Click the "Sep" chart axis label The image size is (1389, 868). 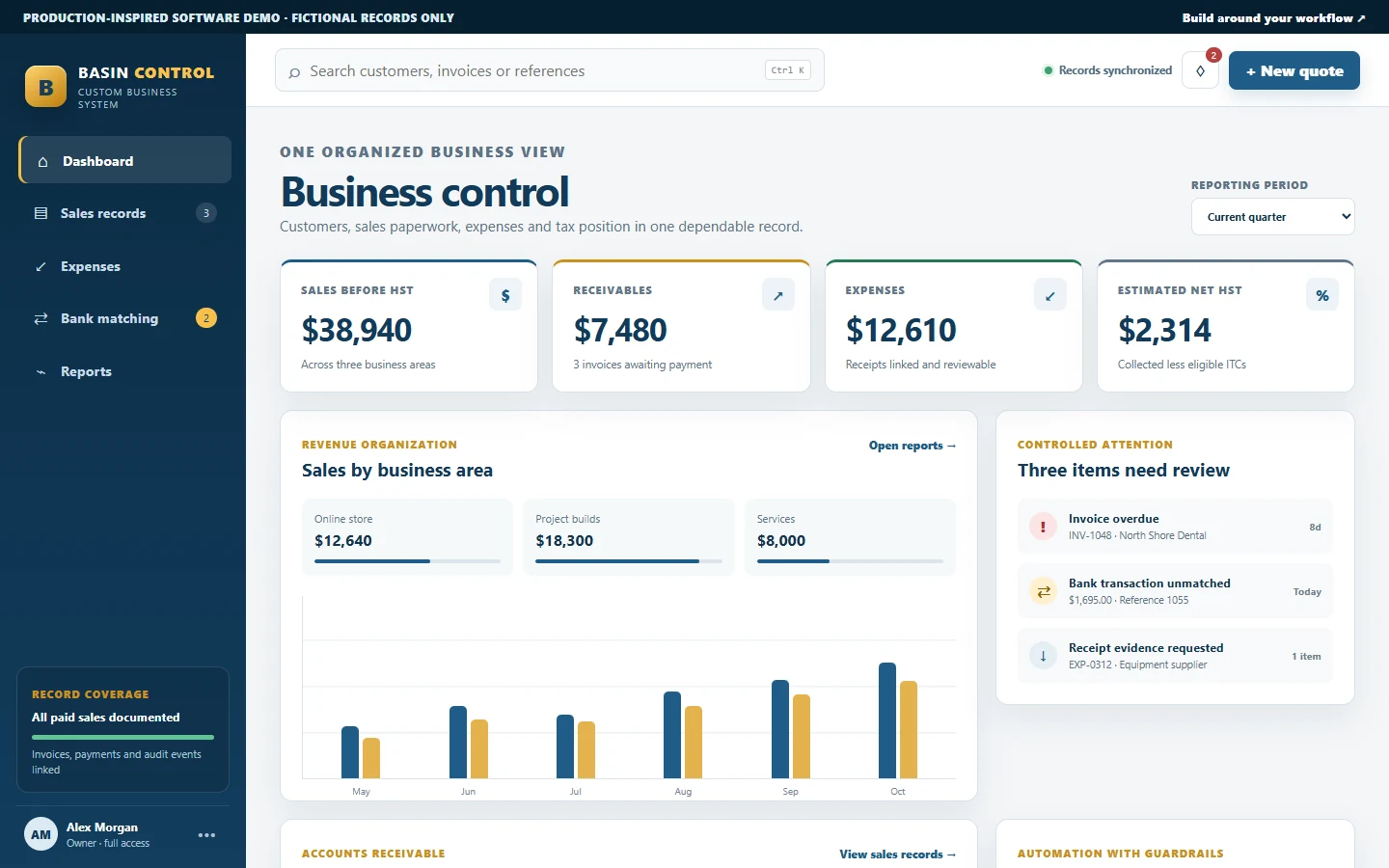(790, 792)
